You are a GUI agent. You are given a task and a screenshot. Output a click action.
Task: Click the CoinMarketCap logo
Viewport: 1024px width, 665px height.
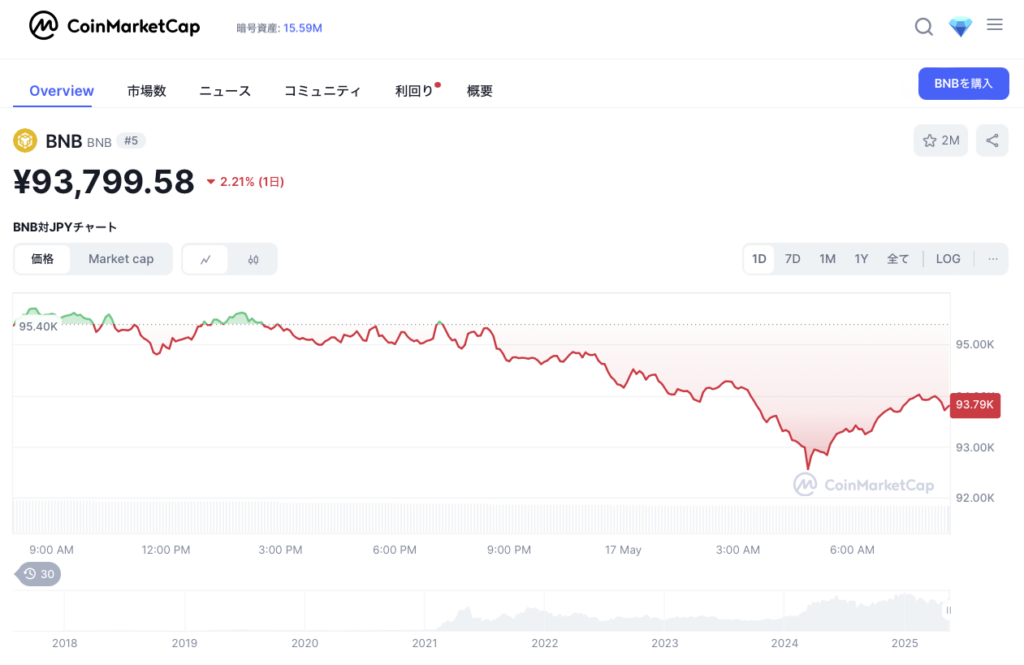114,26
